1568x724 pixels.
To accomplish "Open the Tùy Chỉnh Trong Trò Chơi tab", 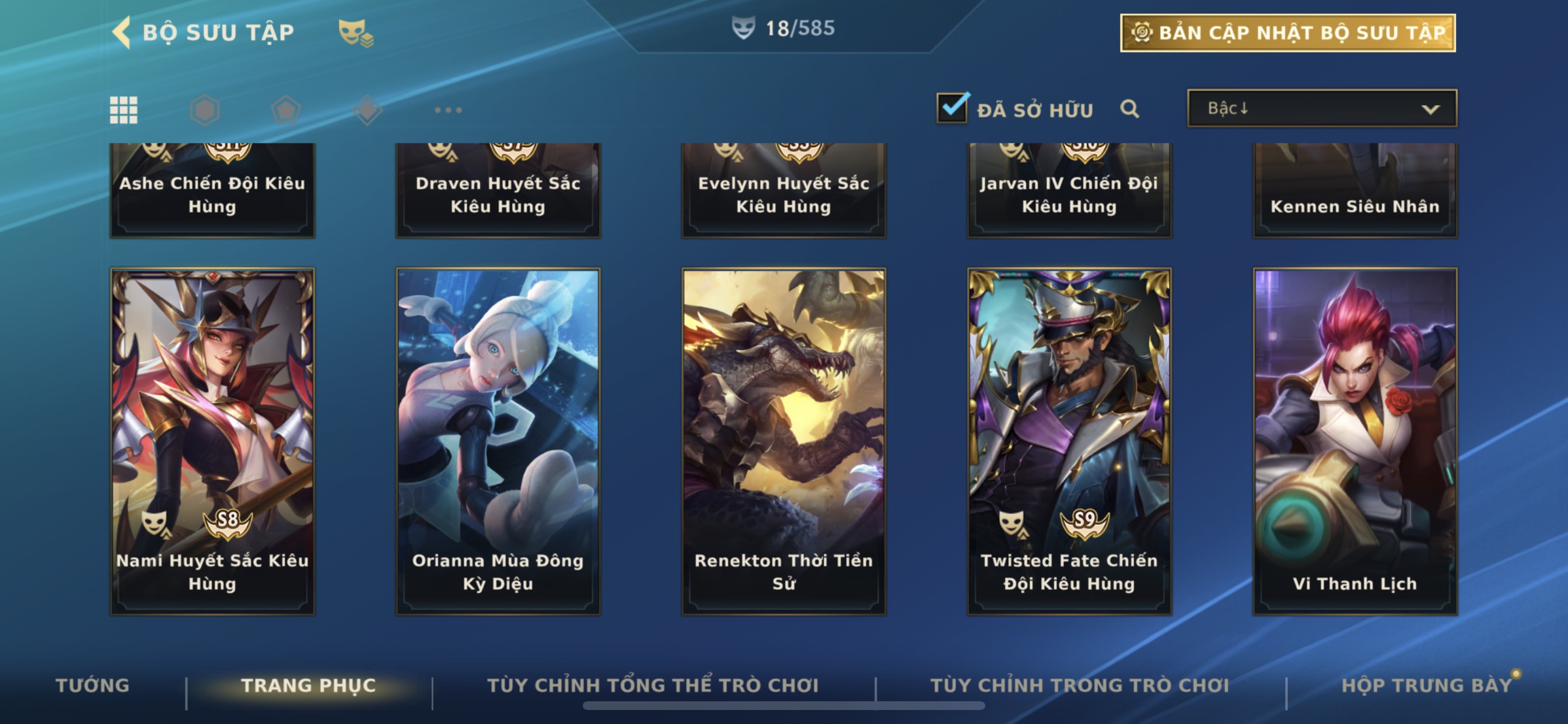I will pos(1080,685).
